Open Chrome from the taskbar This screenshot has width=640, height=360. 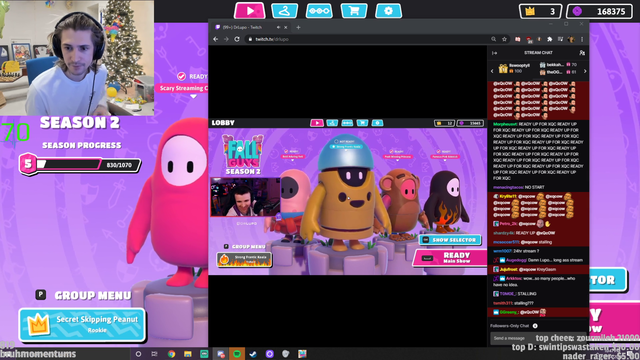171,354
